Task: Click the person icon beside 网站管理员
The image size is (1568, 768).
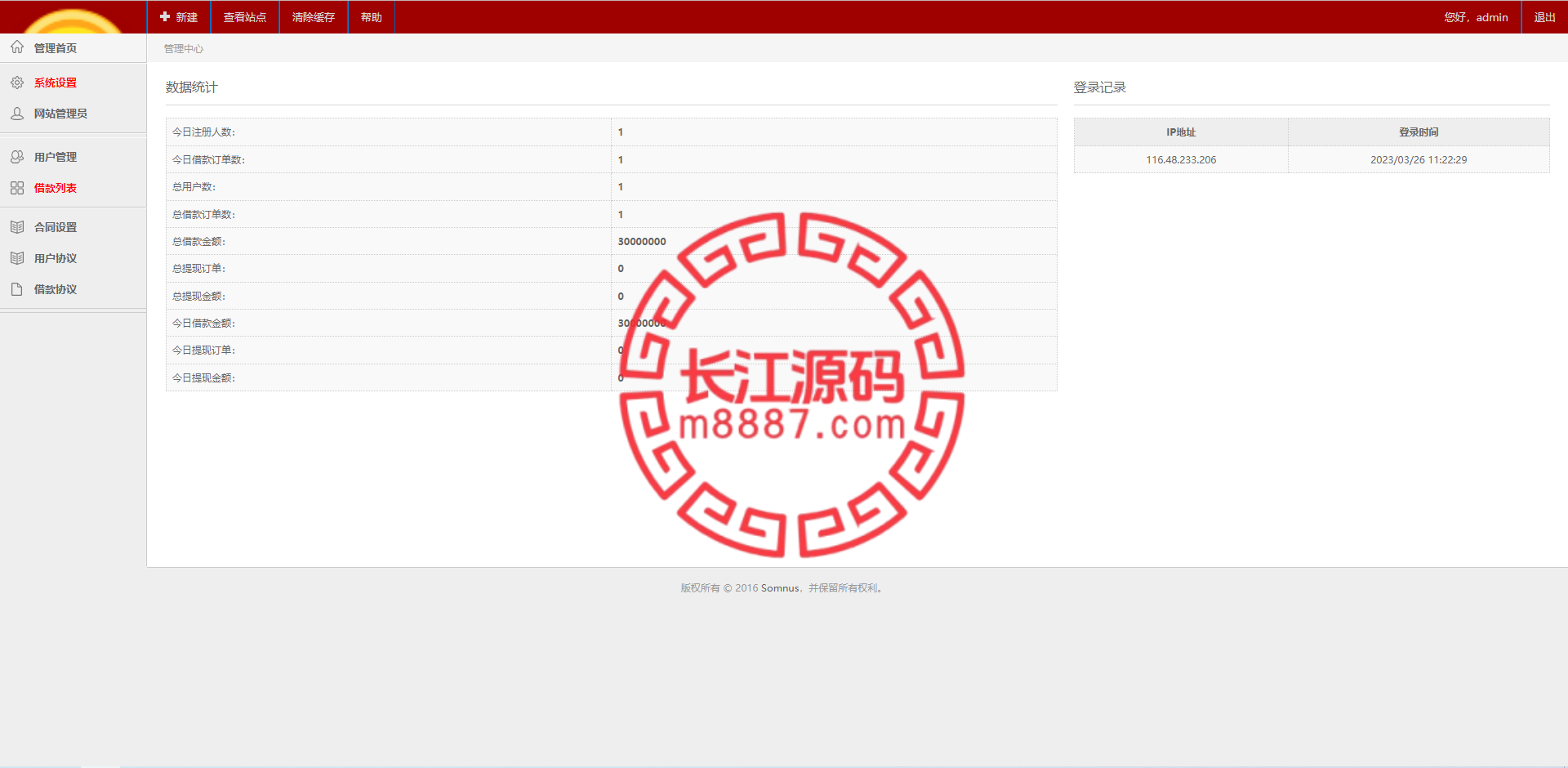Action: tap(17, 114)
